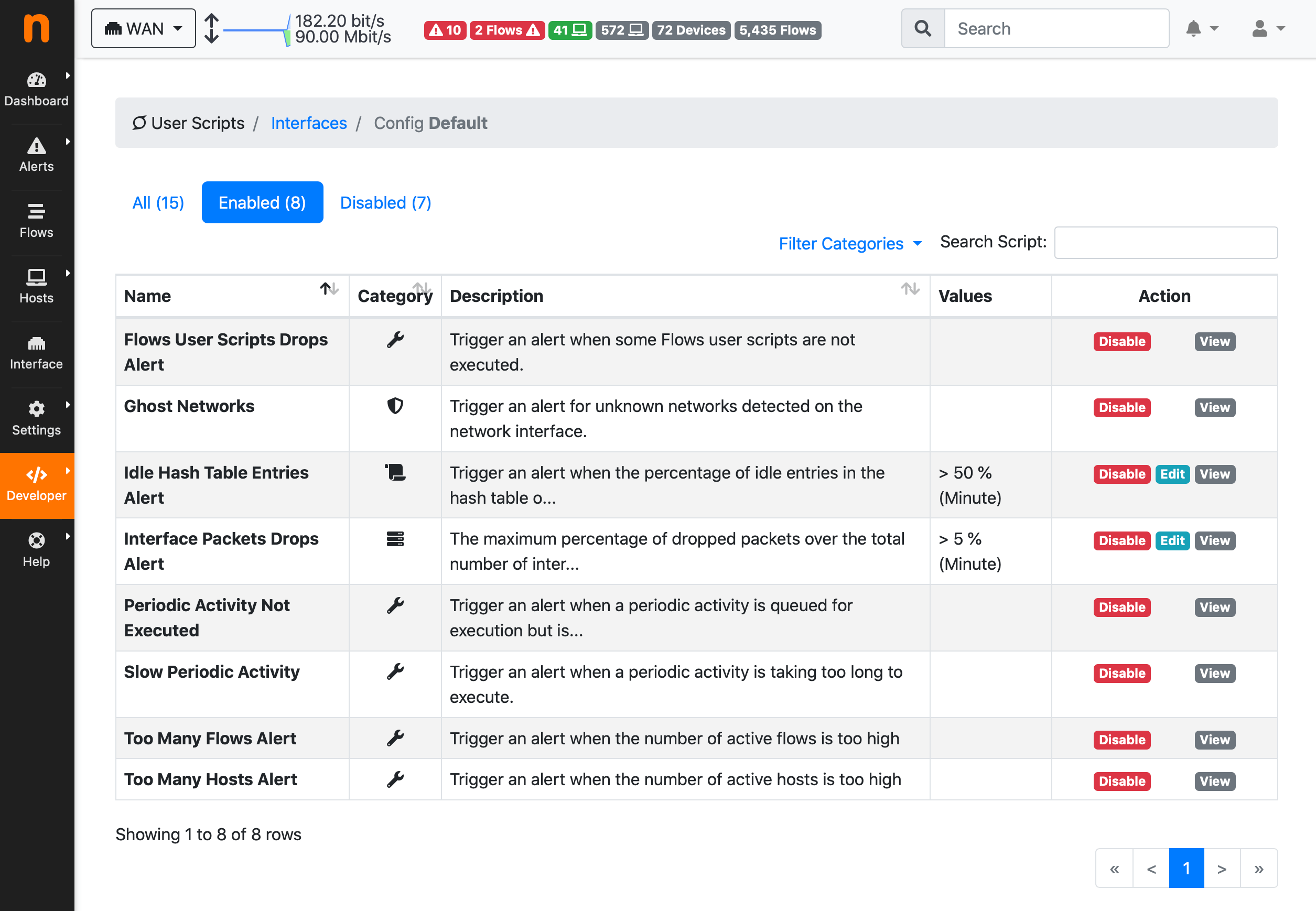Edit the Idle Hash Table Entries Alert
This screenshot has width=1316, height=911.
1172,474
